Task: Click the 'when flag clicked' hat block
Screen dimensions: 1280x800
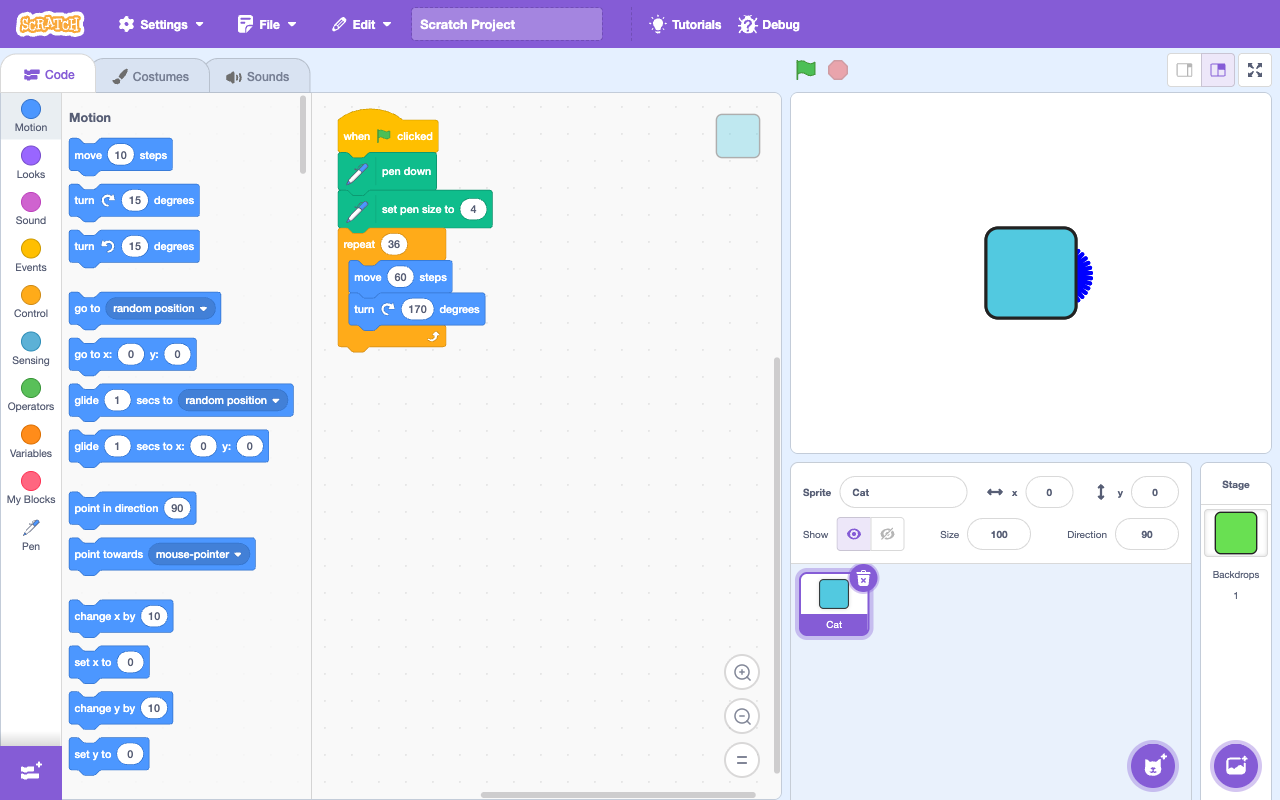Action: [x=388, y=133]
